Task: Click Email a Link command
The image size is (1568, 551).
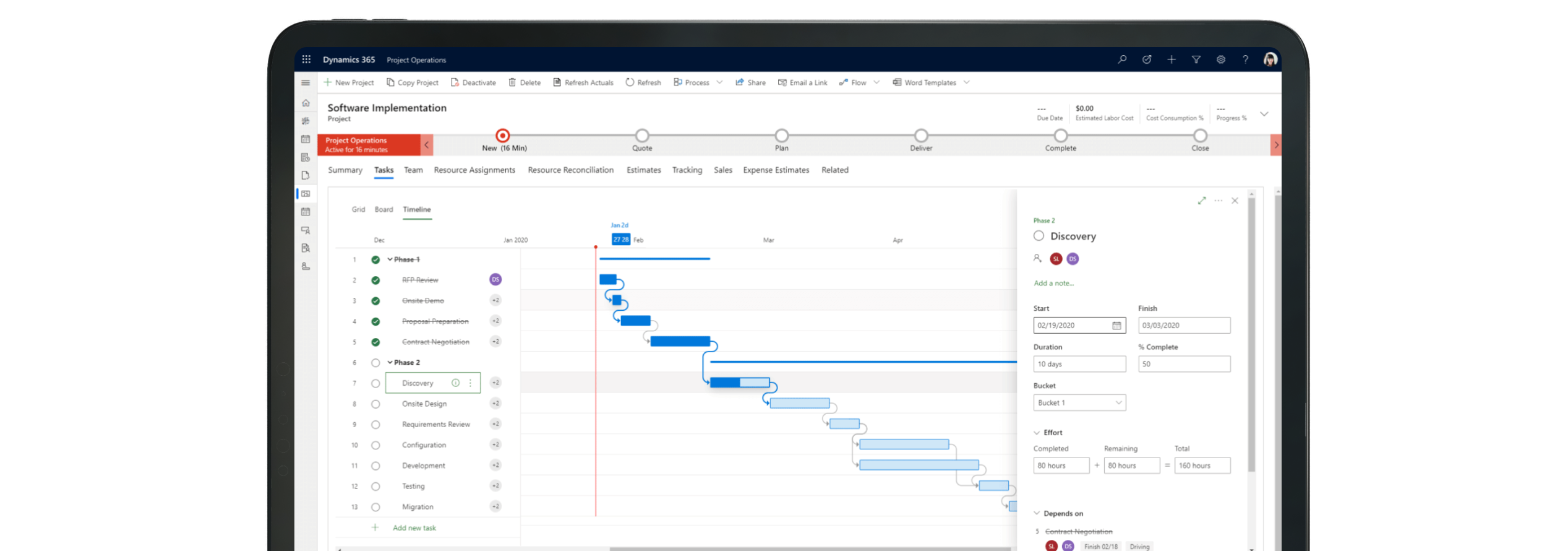Action: [x=802, y=82]
